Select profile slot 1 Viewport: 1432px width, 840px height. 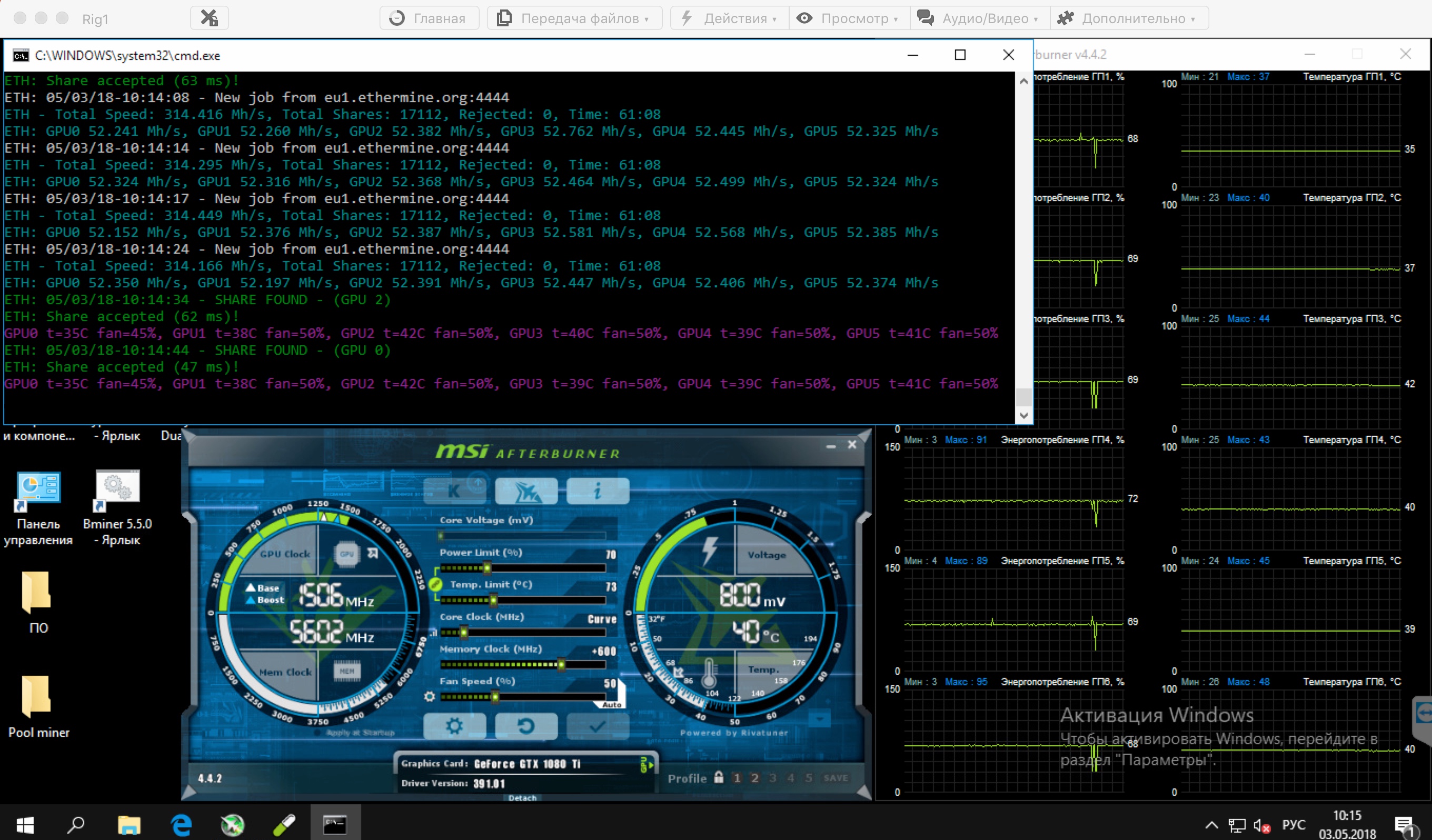[x=737, y=778]
